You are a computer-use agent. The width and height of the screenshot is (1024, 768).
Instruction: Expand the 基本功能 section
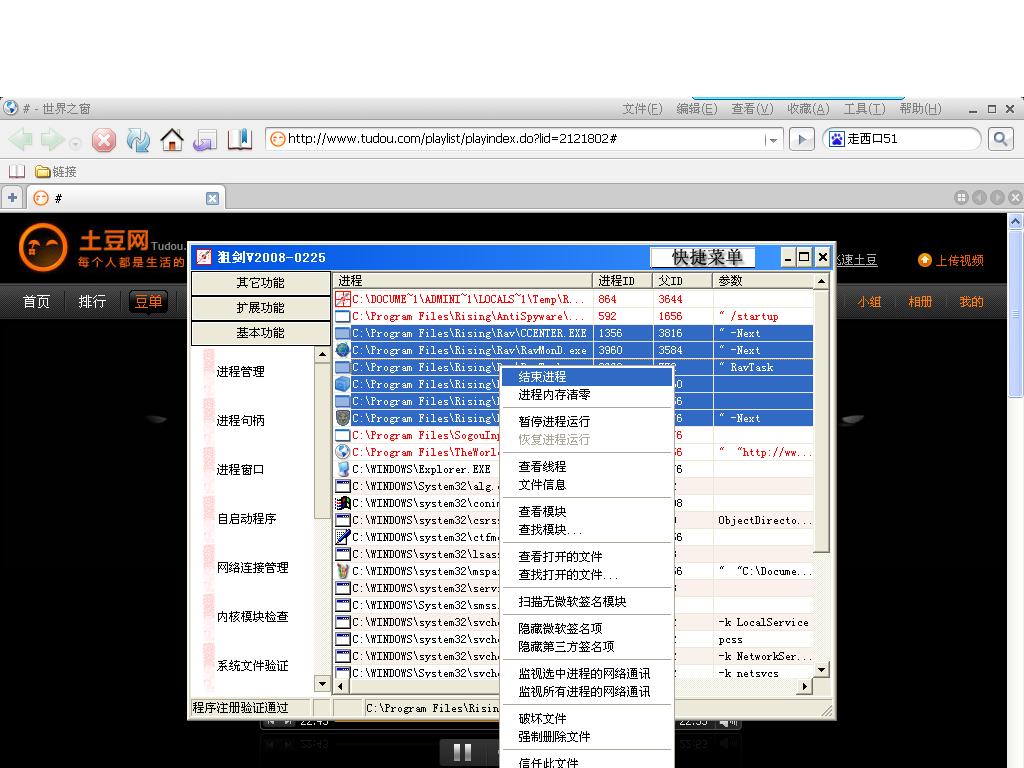260,333
